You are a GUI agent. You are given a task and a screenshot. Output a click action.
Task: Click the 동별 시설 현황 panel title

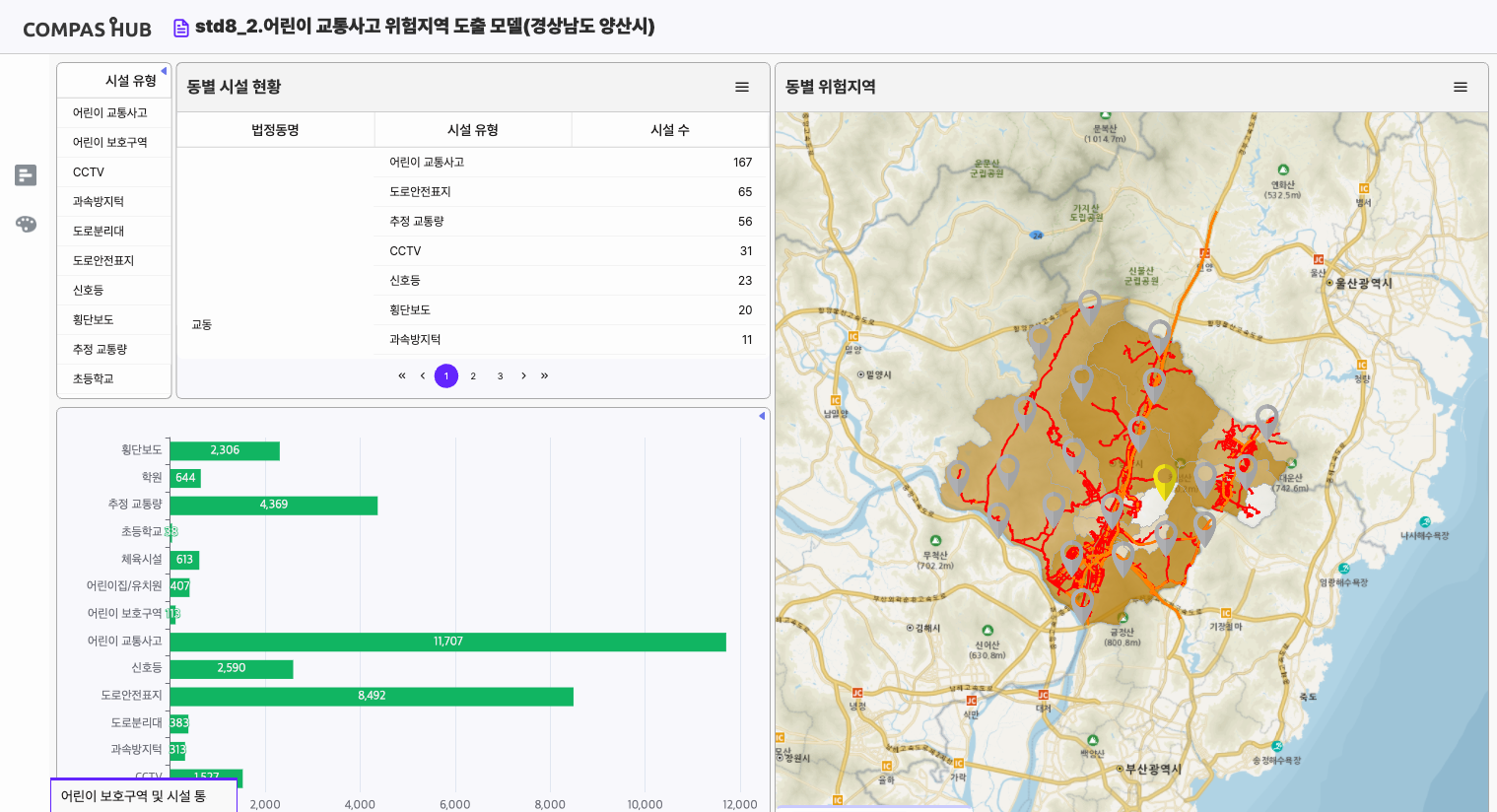pos(235,87)
